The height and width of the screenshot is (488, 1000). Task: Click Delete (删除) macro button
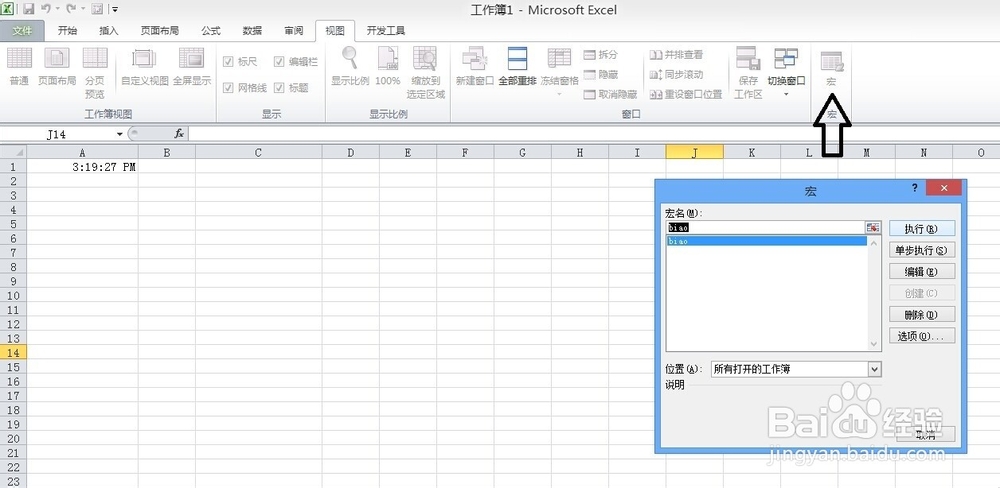921,314
